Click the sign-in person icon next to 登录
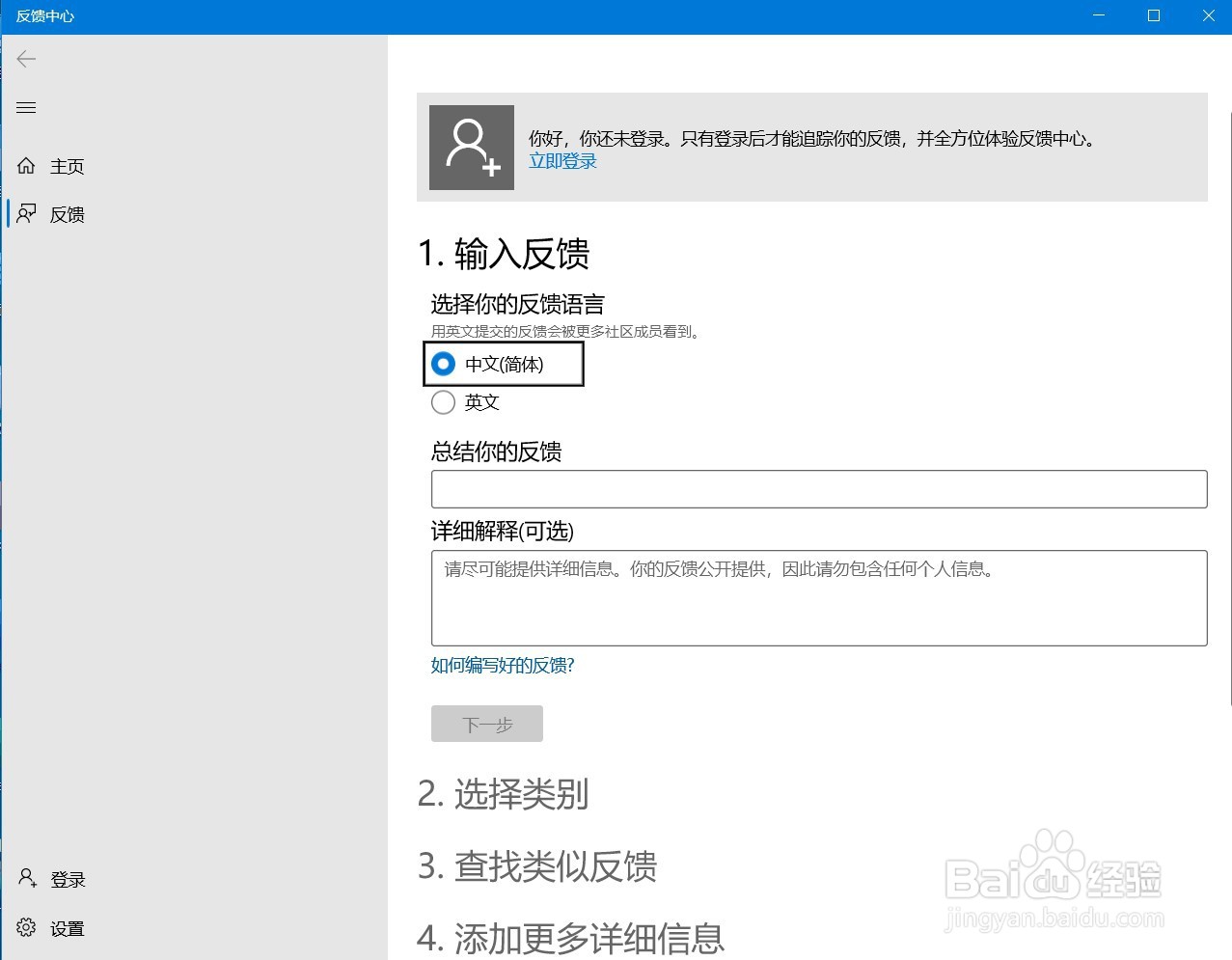Image resolution: width=1232 pixels, height=960 pixels. 23,878
